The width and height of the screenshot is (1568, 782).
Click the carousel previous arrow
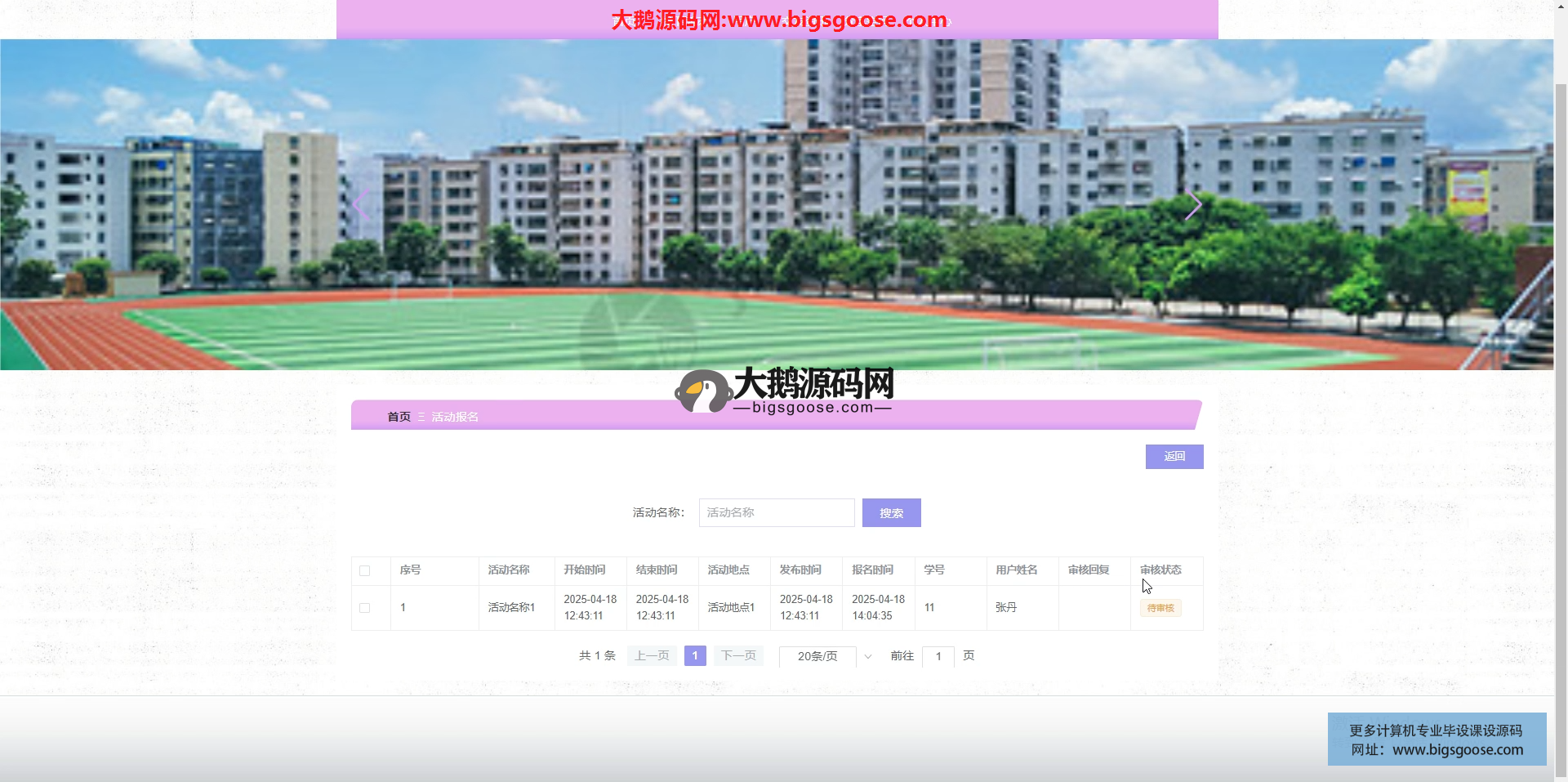click(361, 205)
